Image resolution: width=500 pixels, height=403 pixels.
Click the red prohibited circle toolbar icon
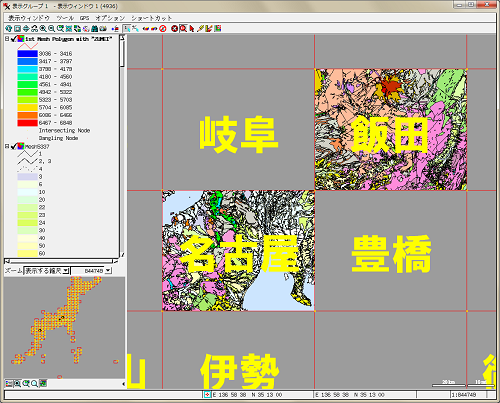point(163,29)
